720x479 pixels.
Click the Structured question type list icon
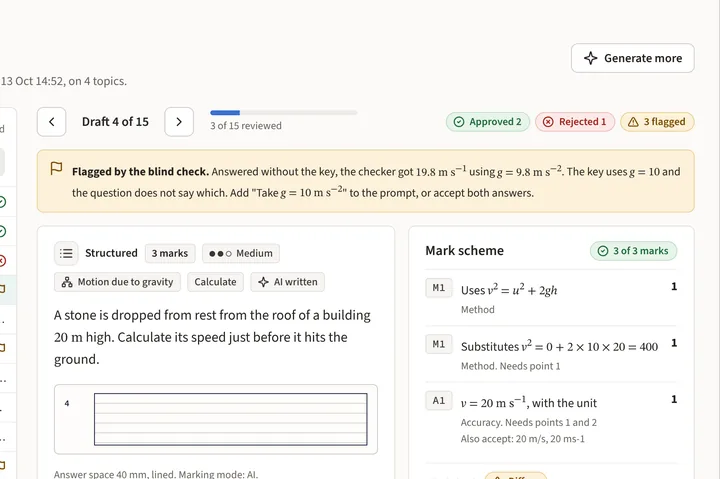(66, 253)
